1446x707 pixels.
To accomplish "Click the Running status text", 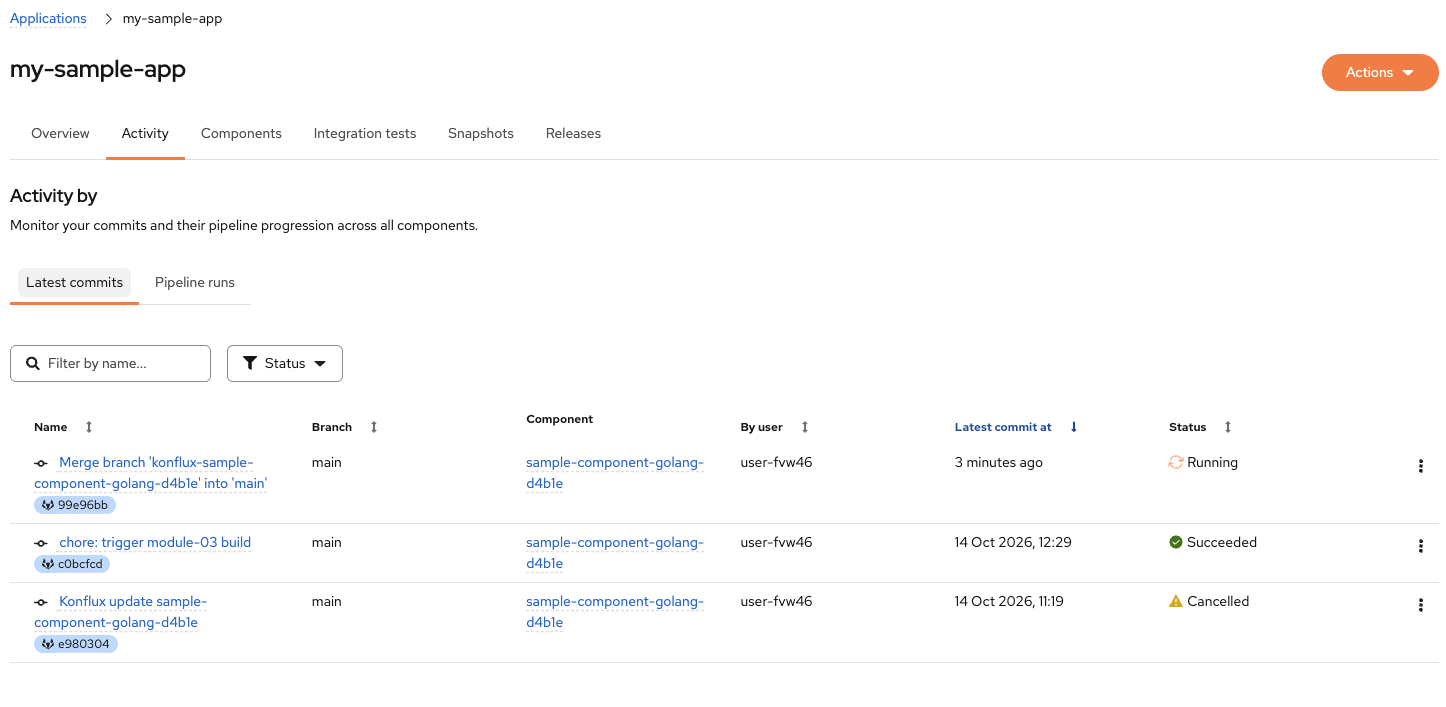I will coord(1213,462).
